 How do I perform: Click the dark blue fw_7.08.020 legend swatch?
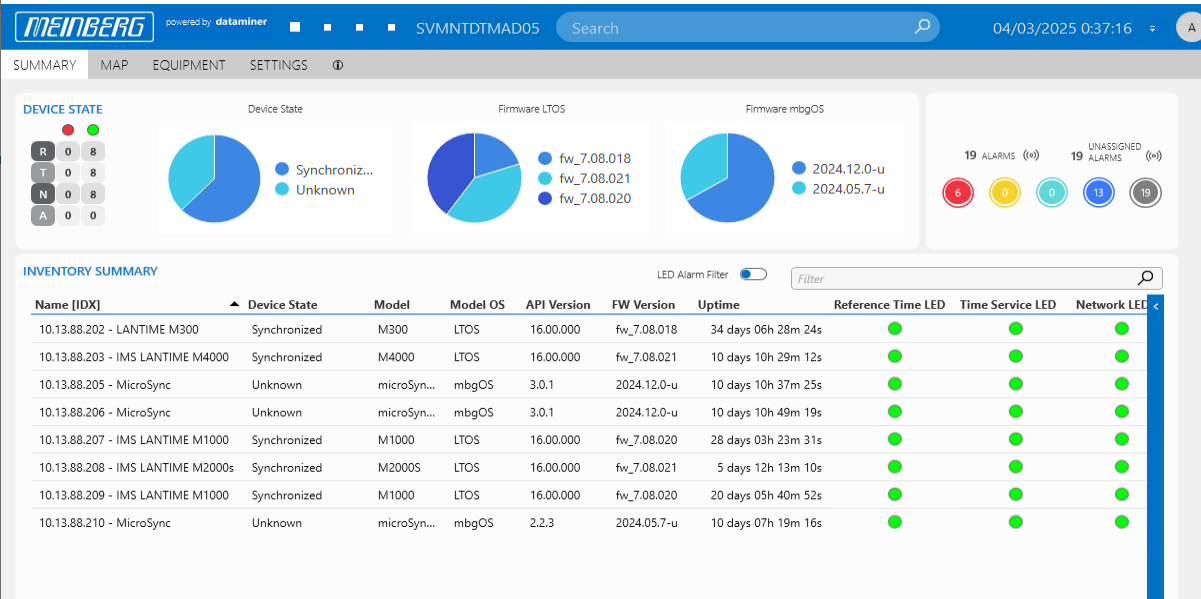545,199
